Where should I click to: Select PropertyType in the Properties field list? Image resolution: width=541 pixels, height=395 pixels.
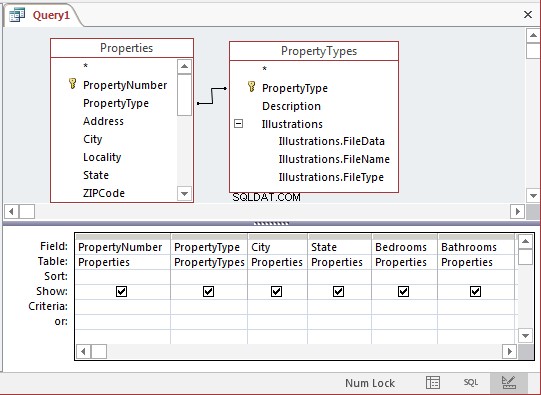[x=116, y=103]
